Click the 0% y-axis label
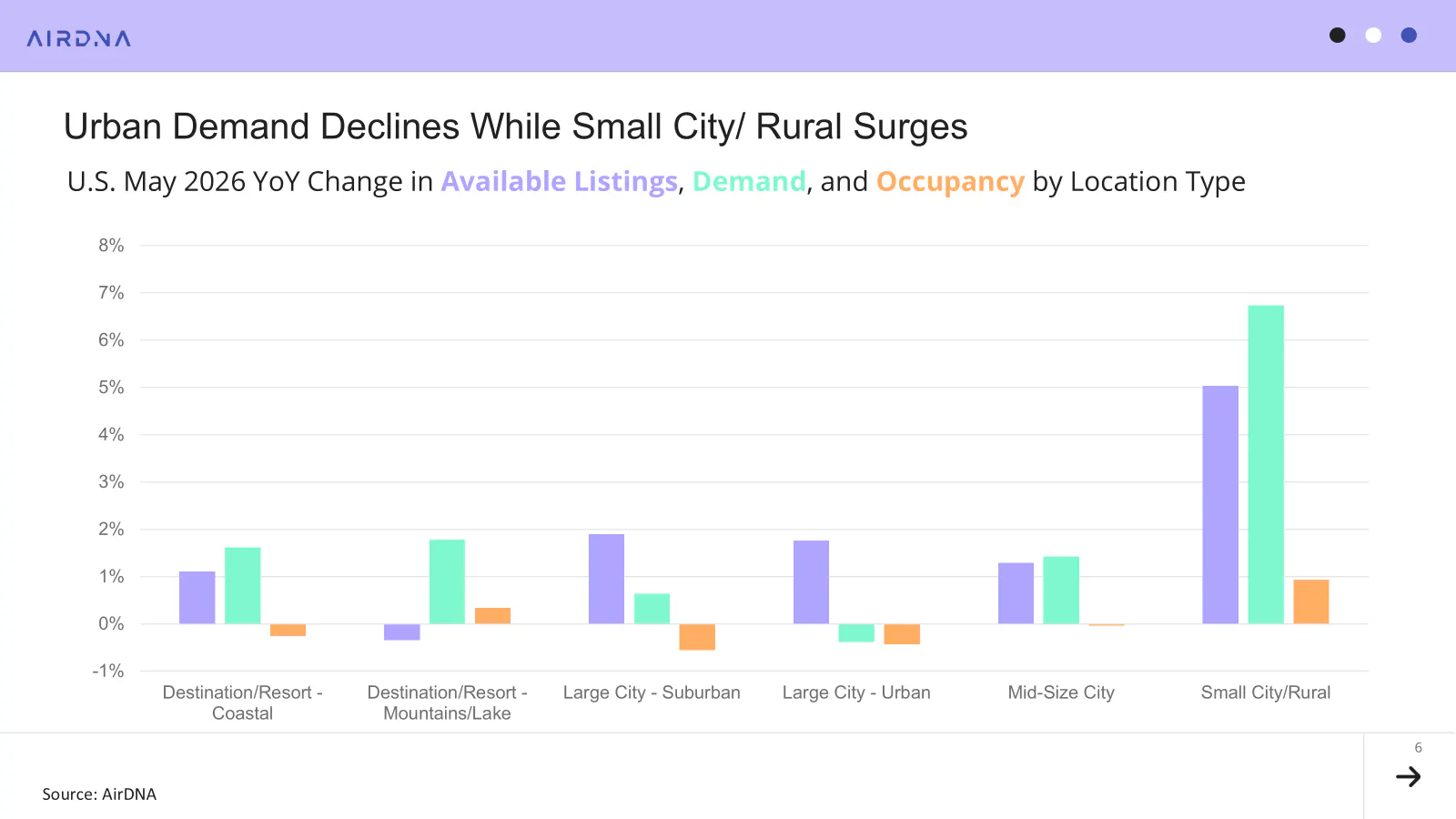Viewport: 1456px width, 819px height. pos(111,624)
